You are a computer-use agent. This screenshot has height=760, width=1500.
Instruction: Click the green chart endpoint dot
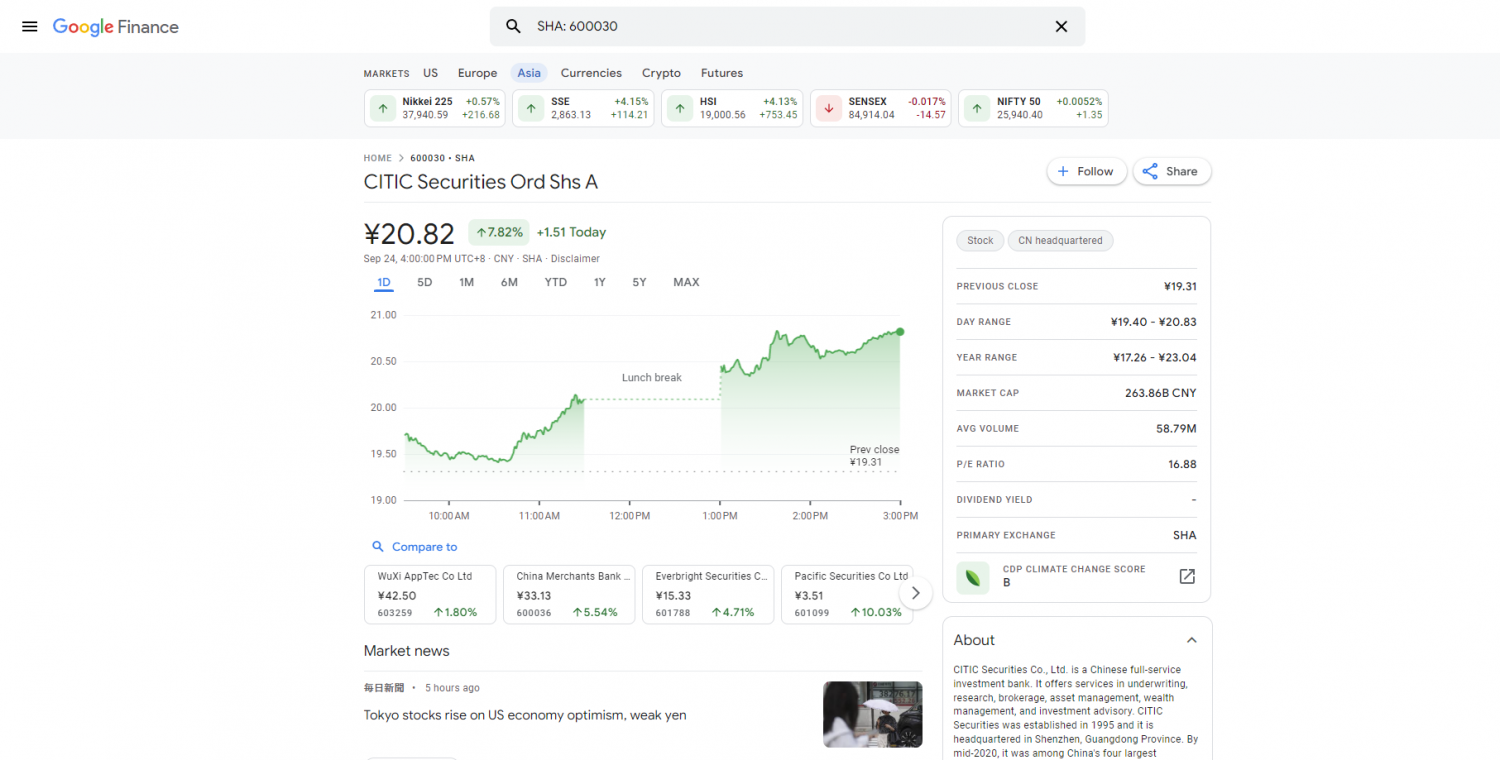[x=900, y=332]
